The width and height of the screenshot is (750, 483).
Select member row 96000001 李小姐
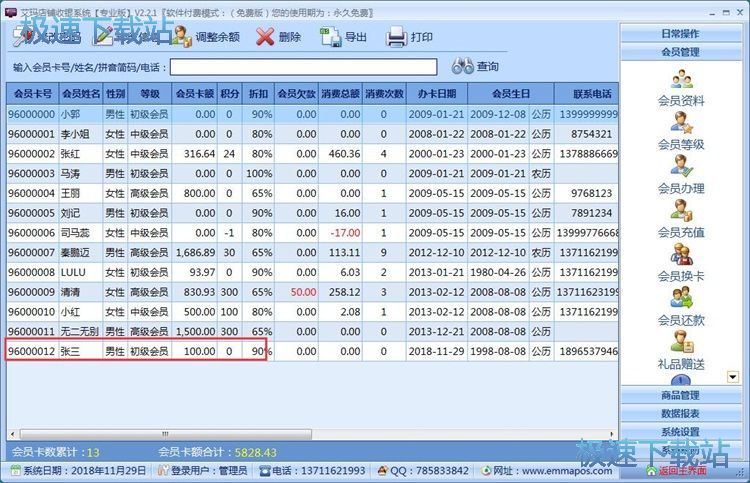tap(312, 134)
